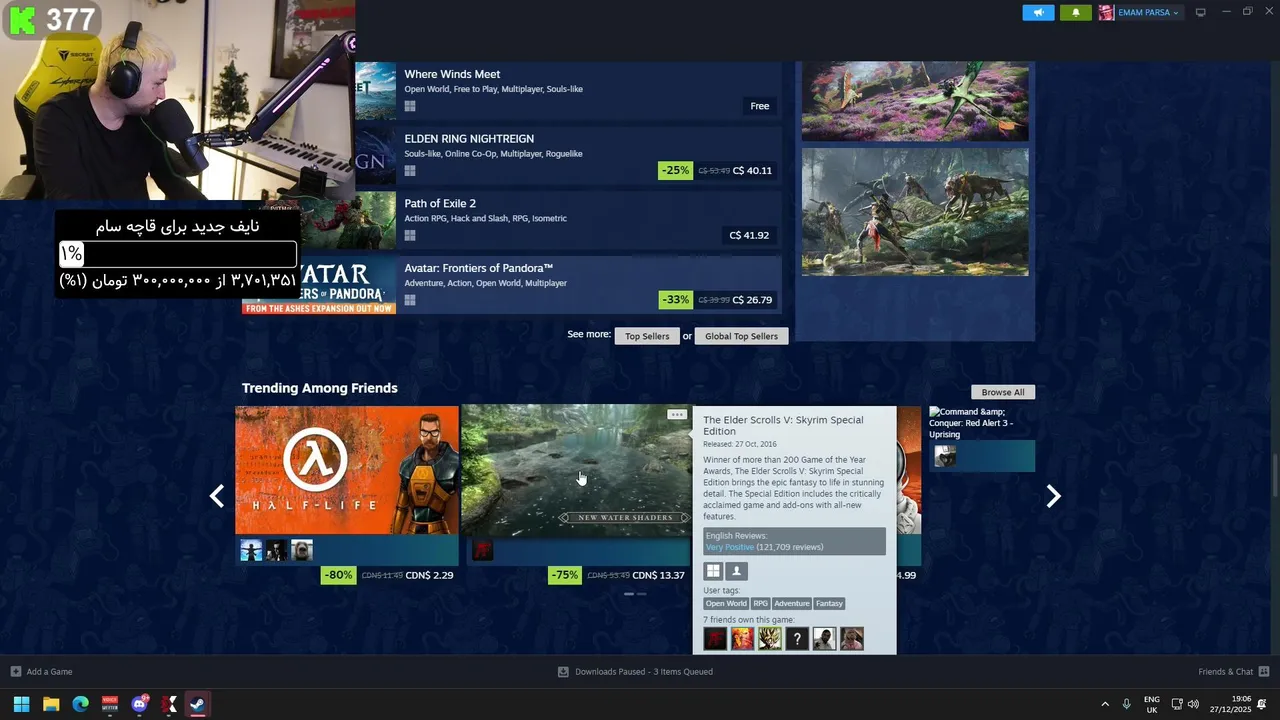Open Microsoft Edge from the taskbar

point(80,704)
